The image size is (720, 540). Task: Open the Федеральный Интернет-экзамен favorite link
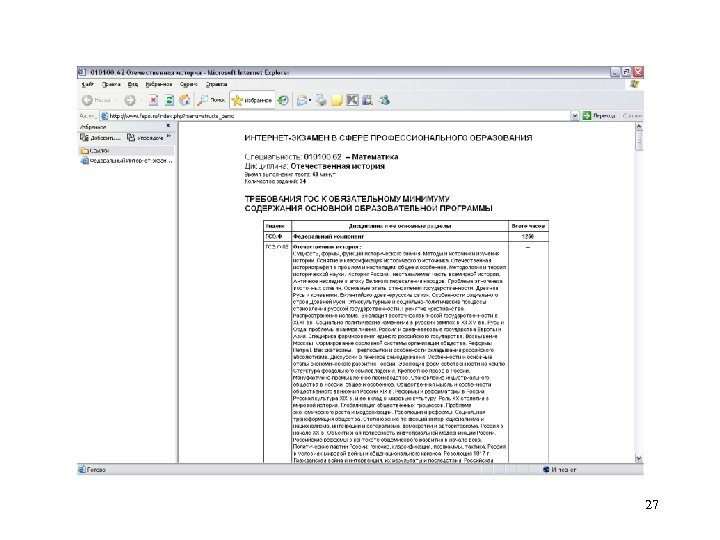click(x=127, y=161)
